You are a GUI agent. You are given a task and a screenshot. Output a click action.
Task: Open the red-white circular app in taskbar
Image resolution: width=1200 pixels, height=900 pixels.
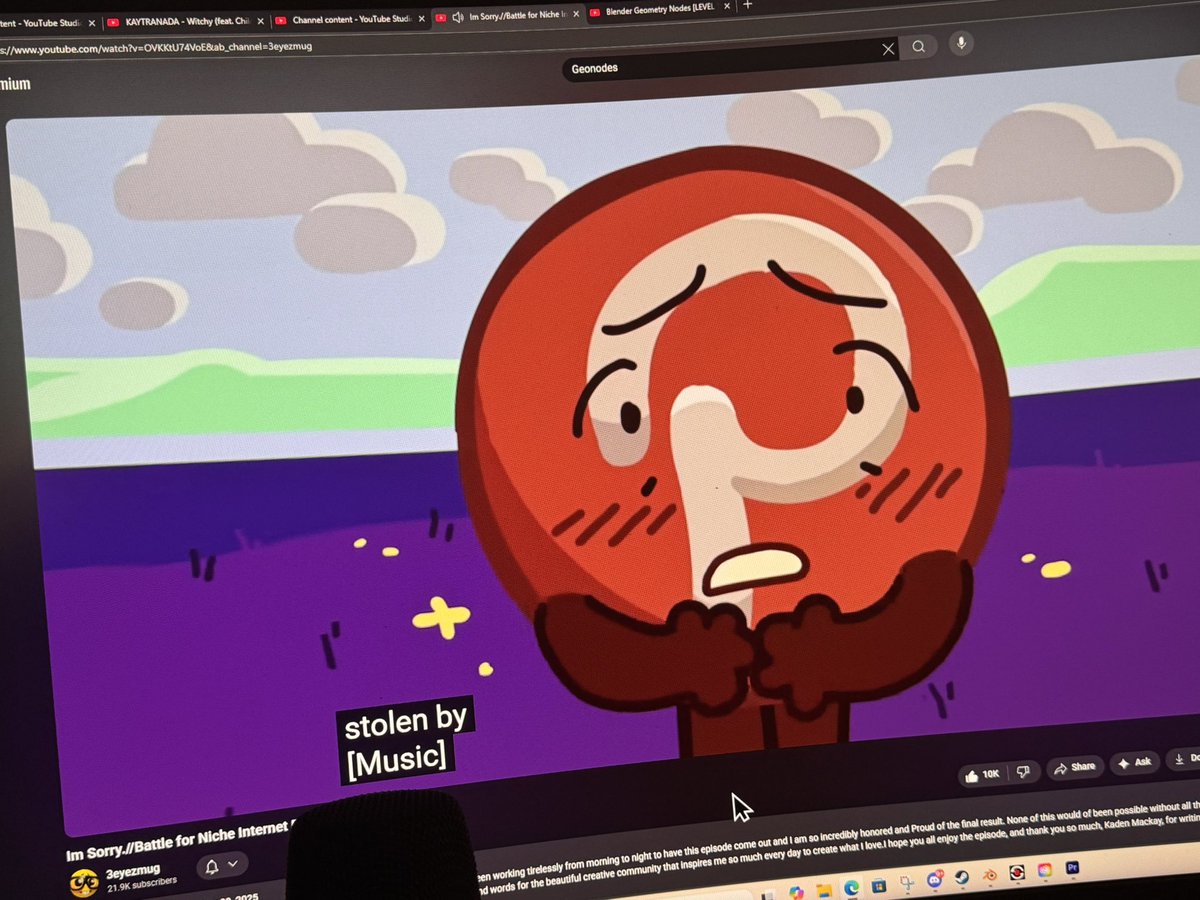click(x=1017, y=872)
